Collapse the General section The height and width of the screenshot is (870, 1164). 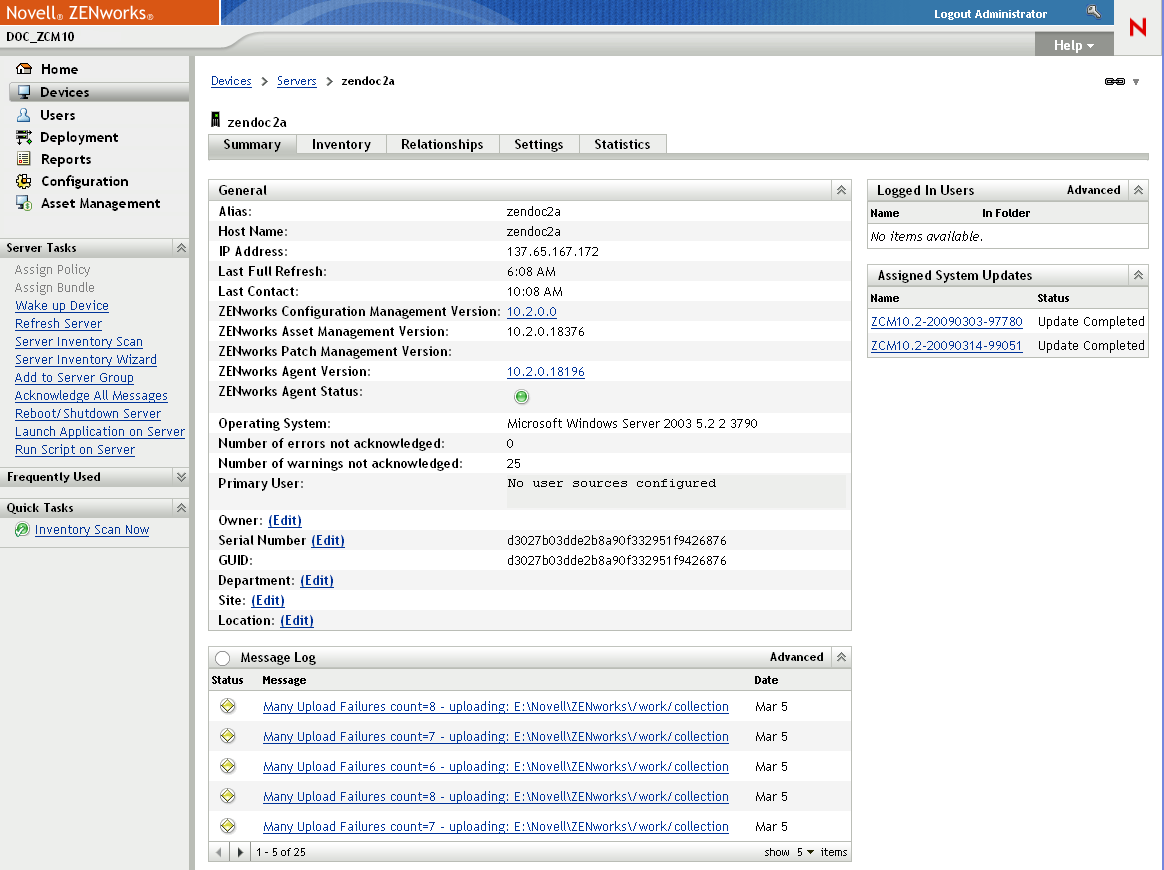[840, 189]
